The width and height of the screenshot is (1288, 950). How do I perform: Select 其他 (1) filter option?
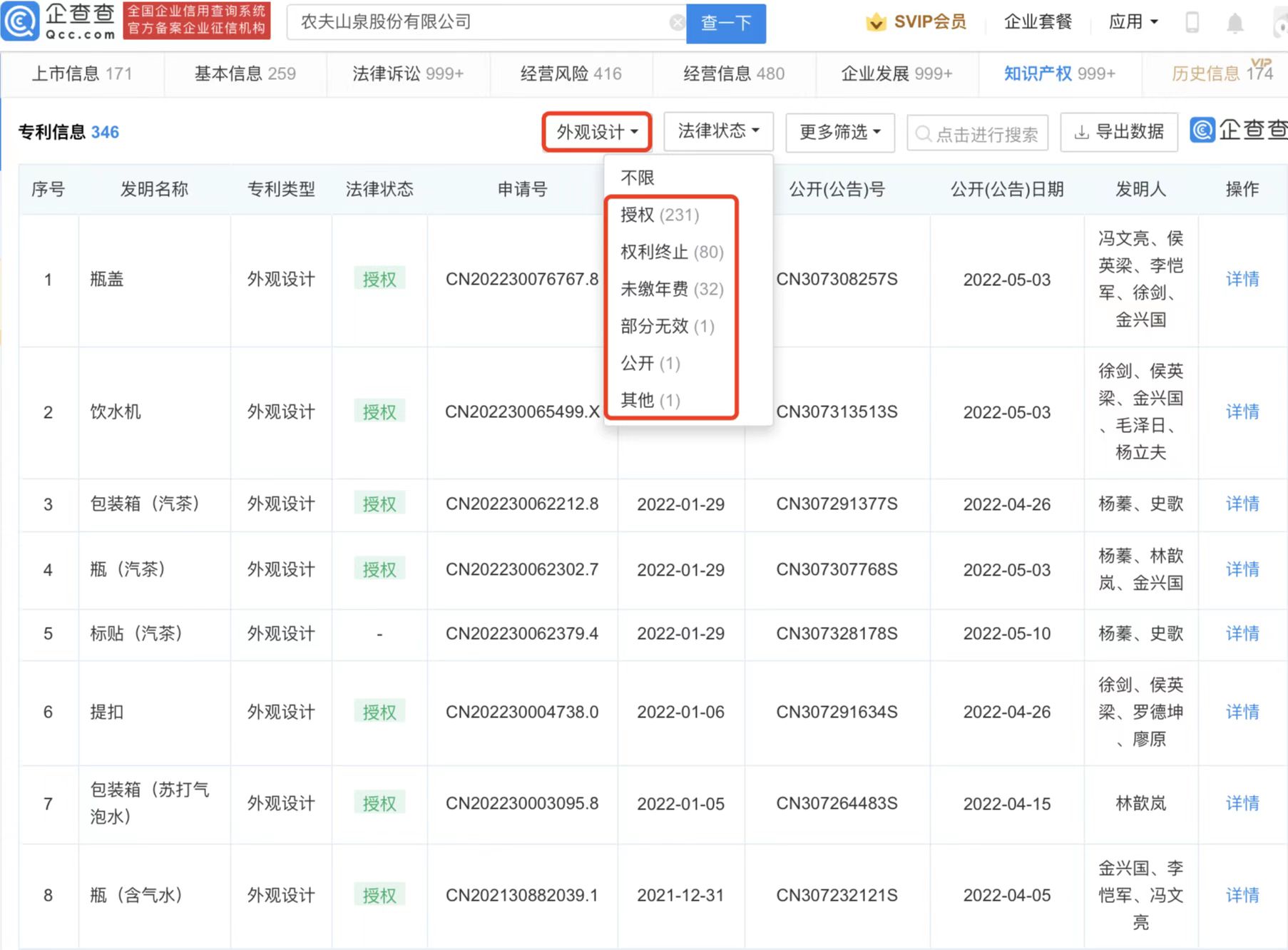(650, 400)
